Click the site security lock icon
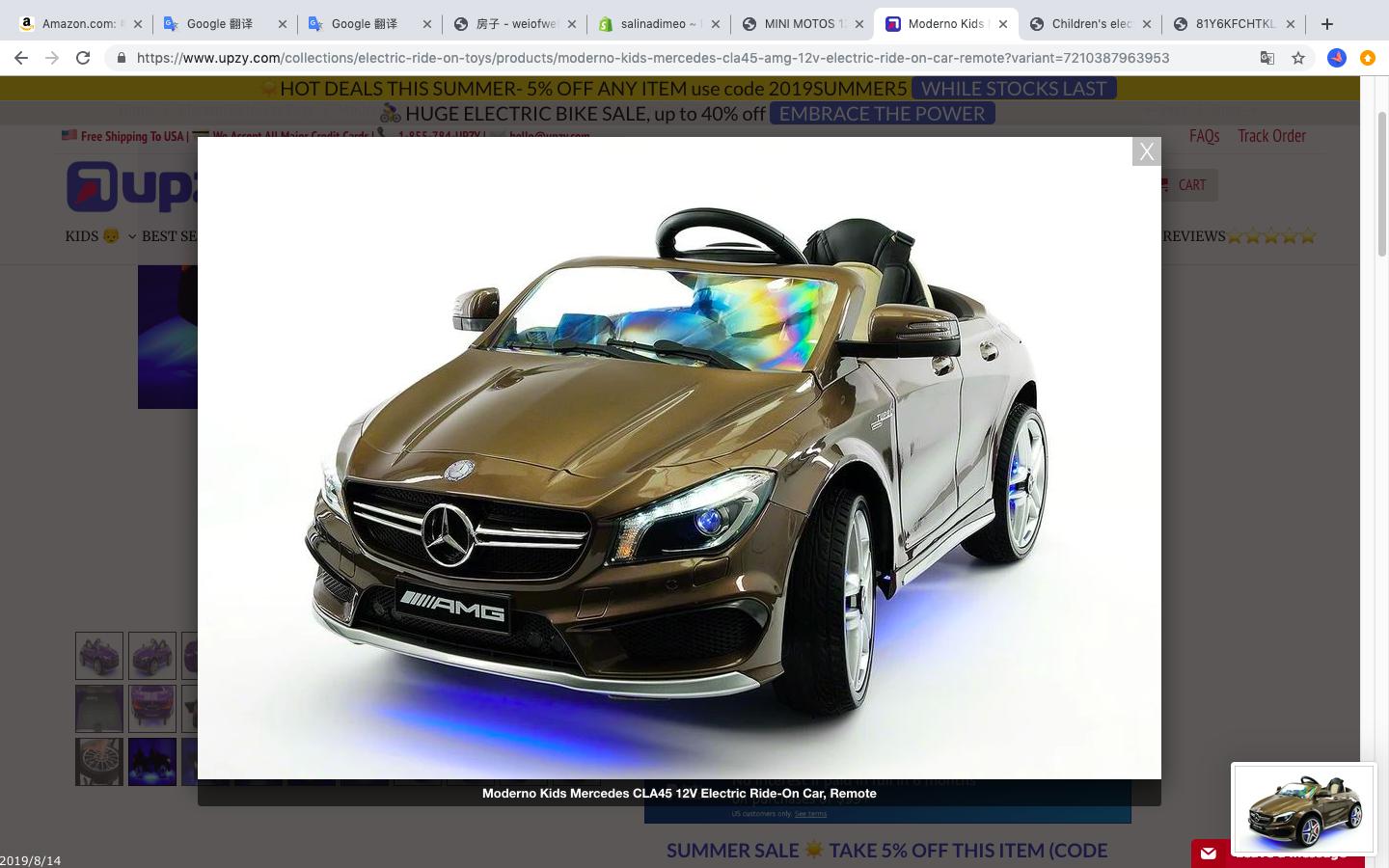1389x868 pixels. 121,58
